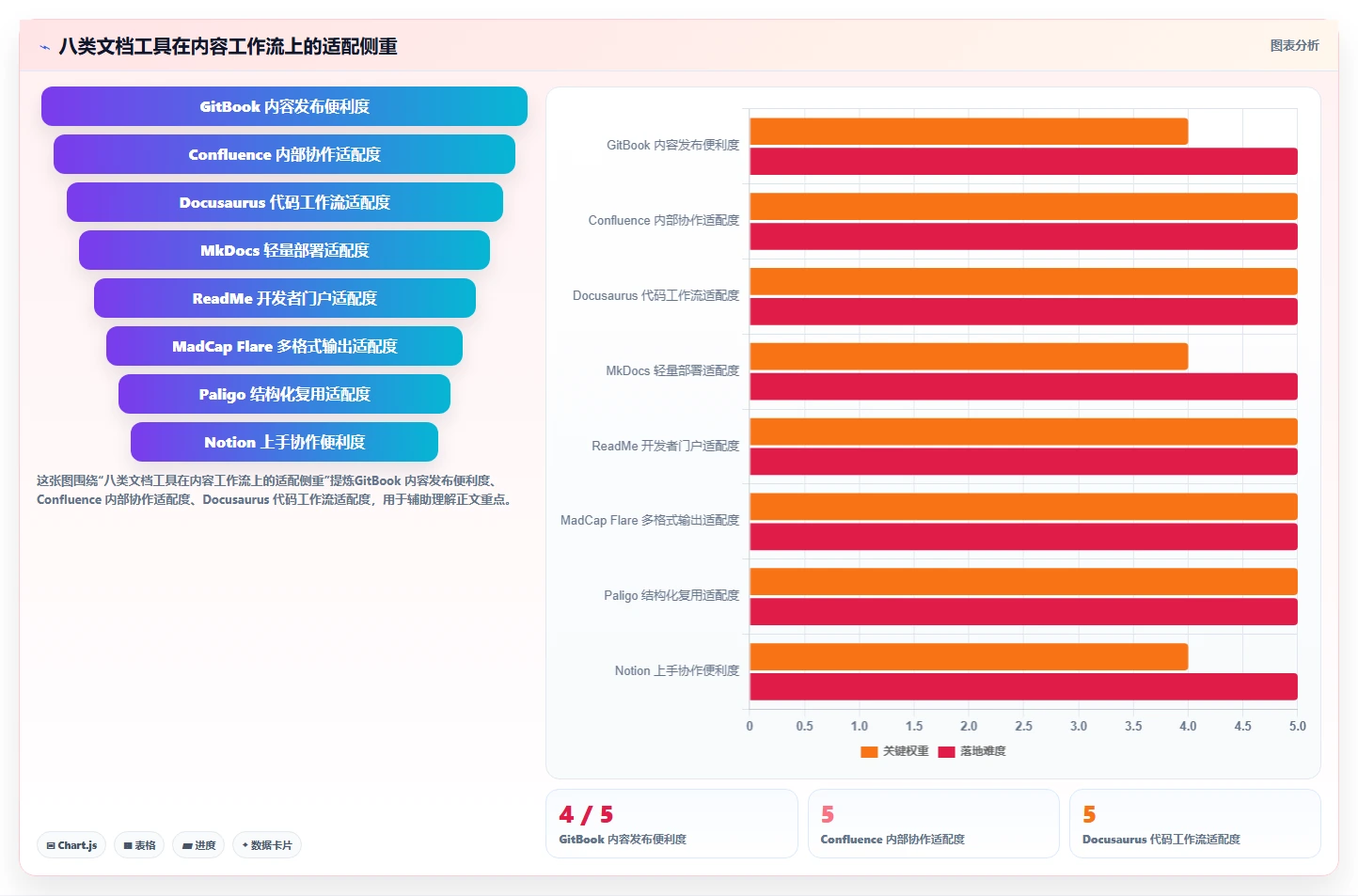Click the chart axis label ReadMe 开发者门户适配度
This screenshot has height=896, width=1358.
point(666,447)
